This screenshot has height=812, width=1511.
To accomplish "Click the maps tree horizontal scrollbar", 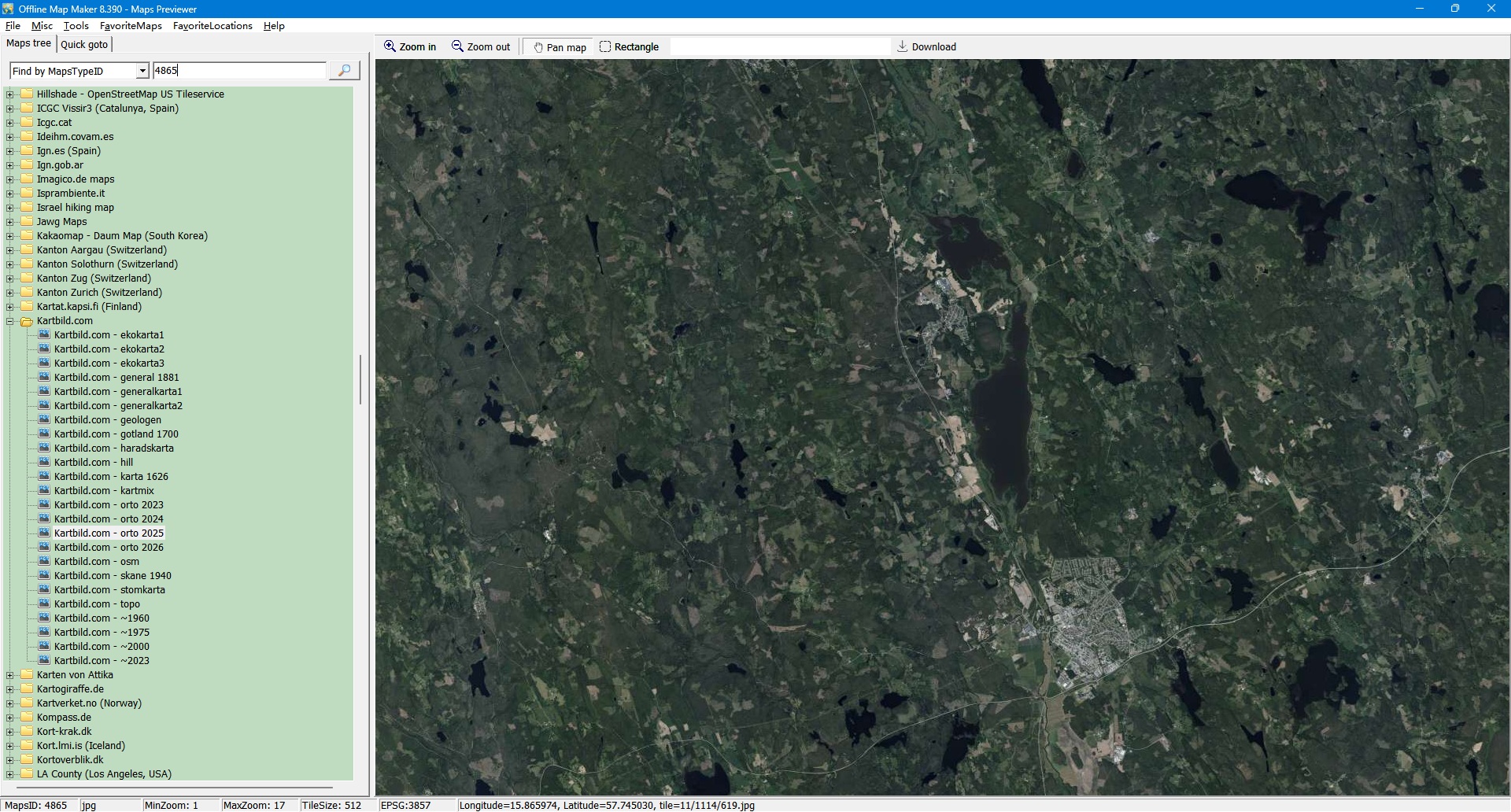I will click(174, 787).
